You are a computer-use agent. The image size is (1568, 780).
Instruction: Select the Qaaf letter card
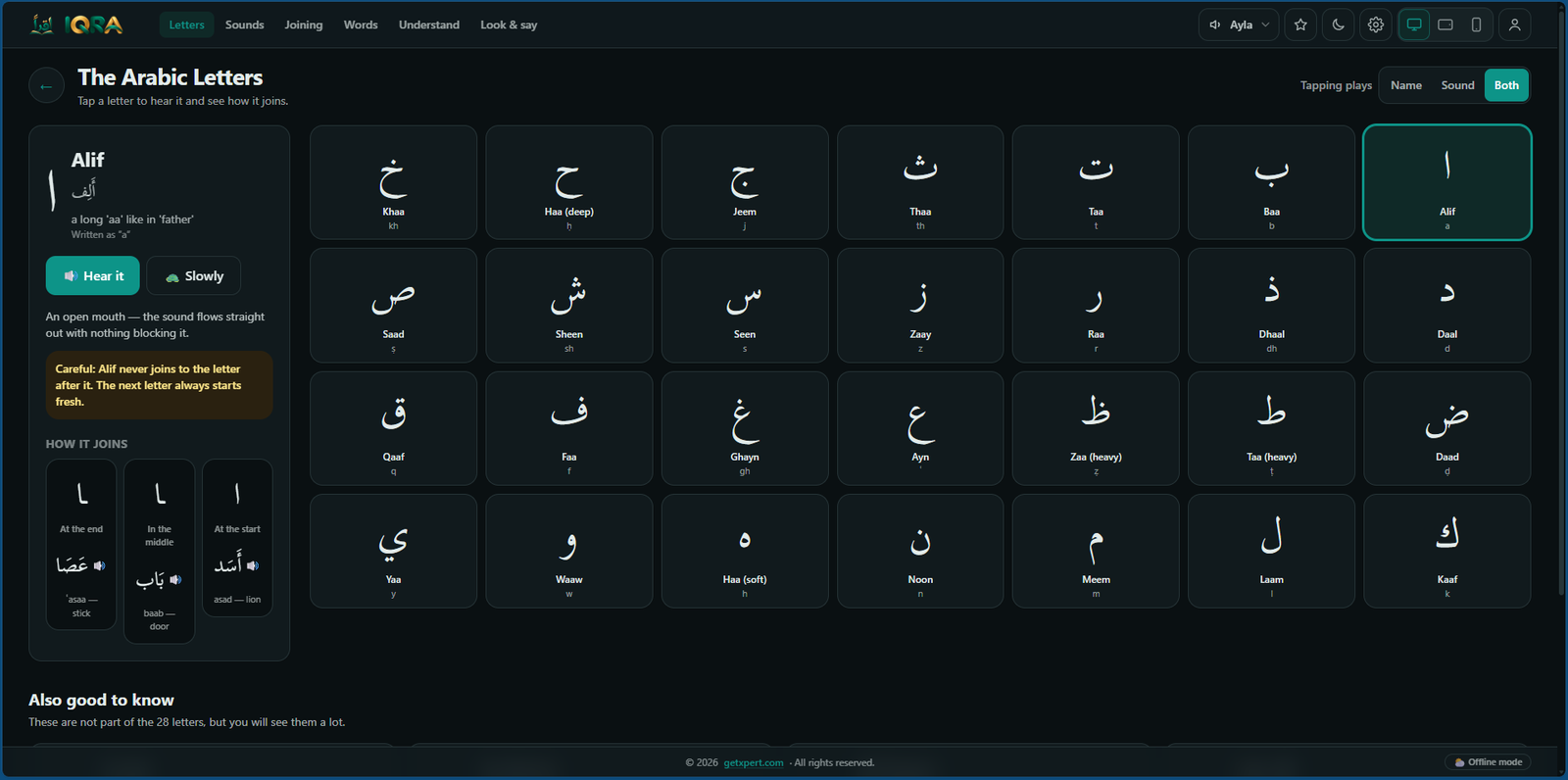[393, 428]
